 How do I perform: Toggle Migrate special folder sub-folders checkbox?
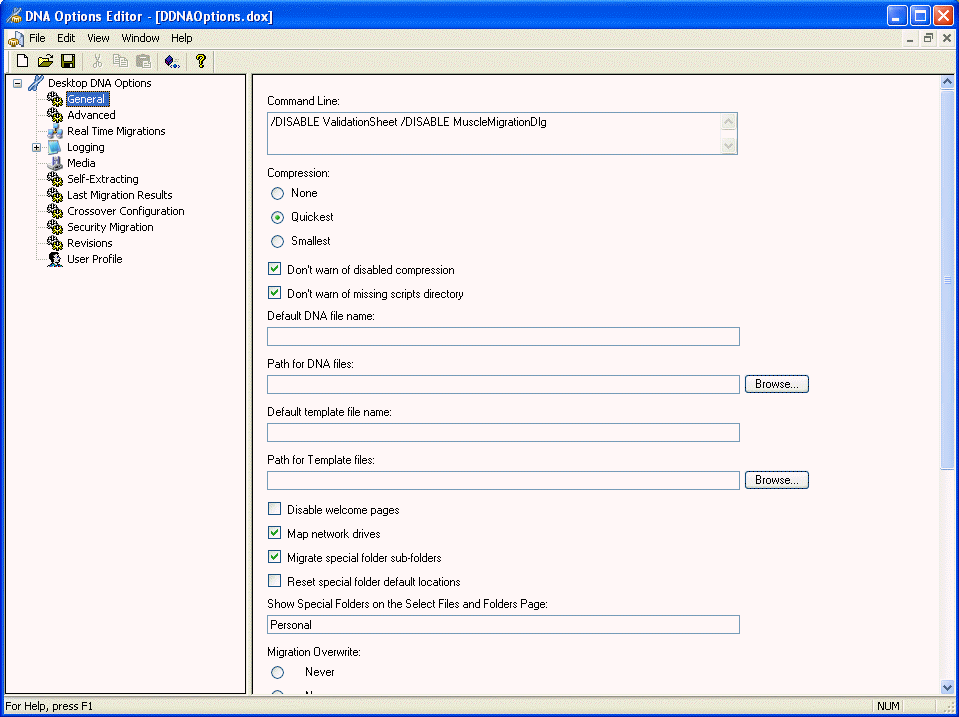tap(275, 557)
